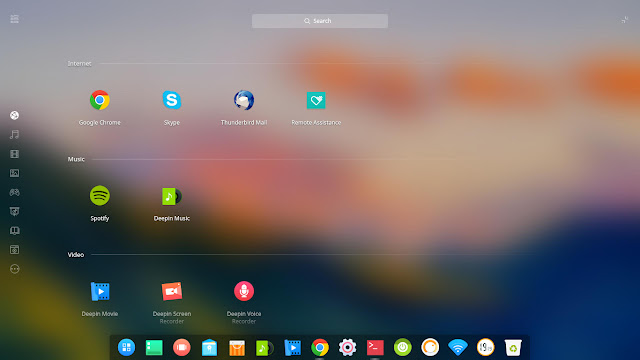Launch Deepin Screen Recorder
This screenshot has width=640, height=360.
172,291
